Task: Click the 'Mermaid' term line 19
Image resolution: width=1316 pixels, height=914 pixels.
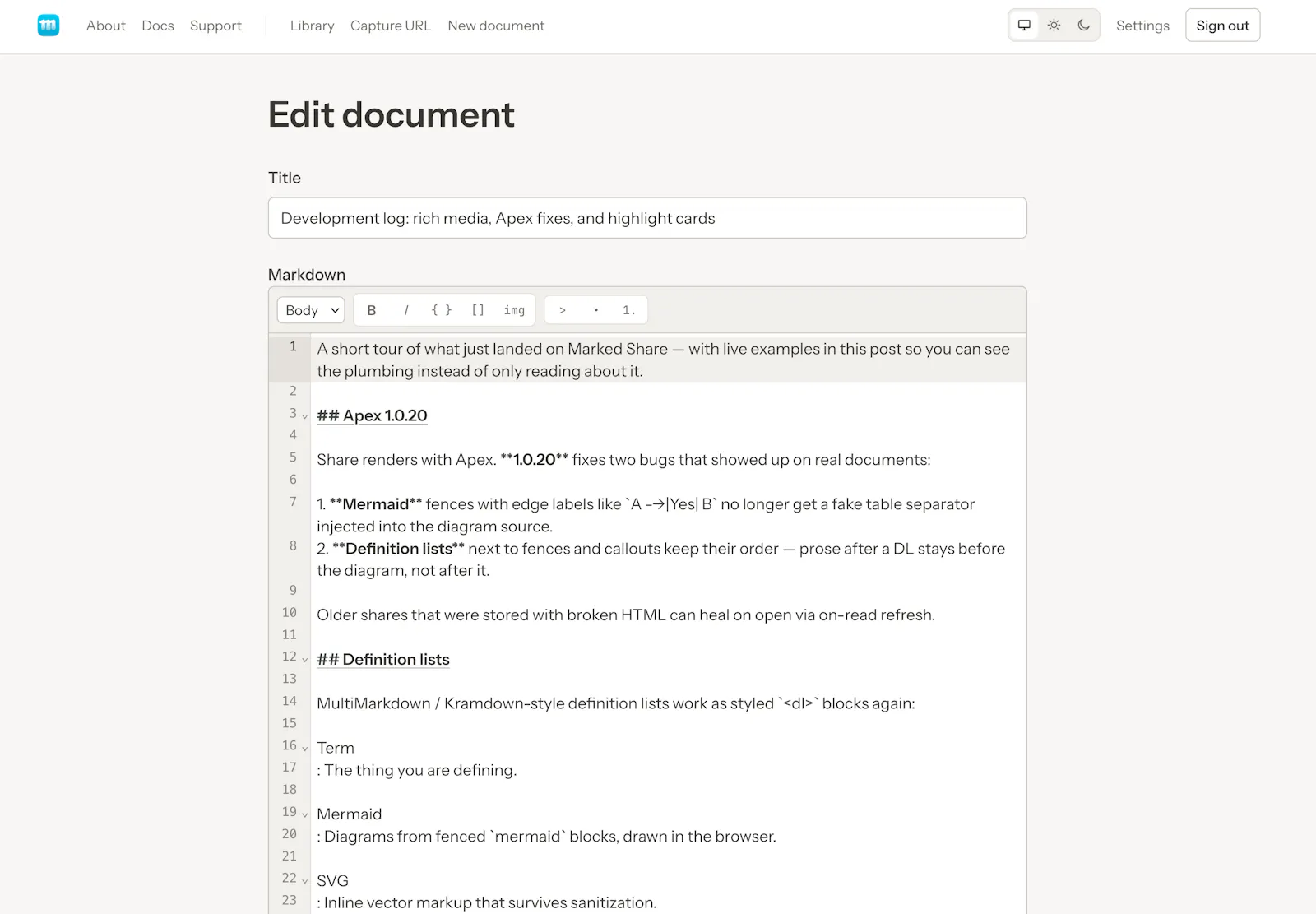Action: click(x=350, y=814)
